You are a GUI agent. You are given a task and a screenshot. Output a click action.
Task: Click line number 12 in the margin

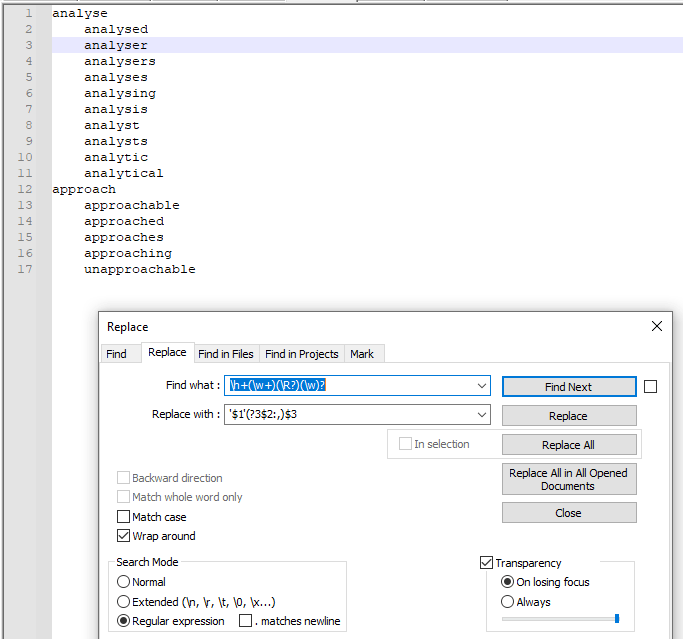click(x=25, y=189)
